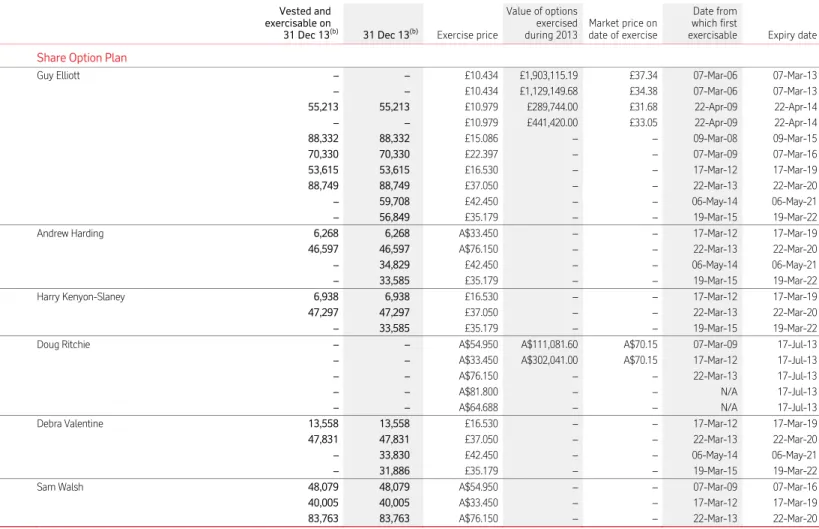Image resolution: width=819 pixels, height=529 pixels.
Task: Click the 31 Dec 13 value '31,886'
Action: tap(394, 471)
